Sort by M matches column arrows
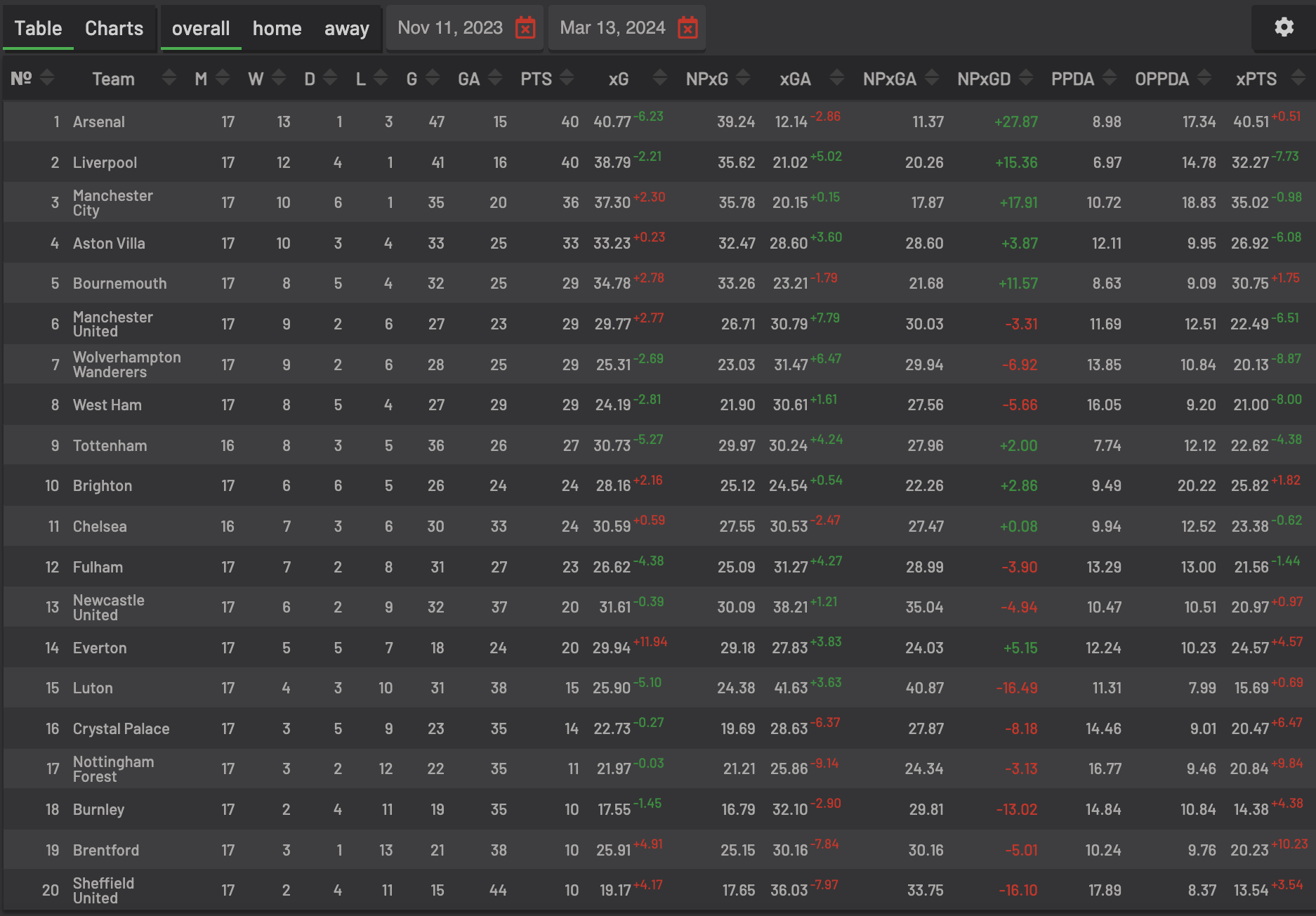The width and height of the screenshot is (1316, 916). 223,78
